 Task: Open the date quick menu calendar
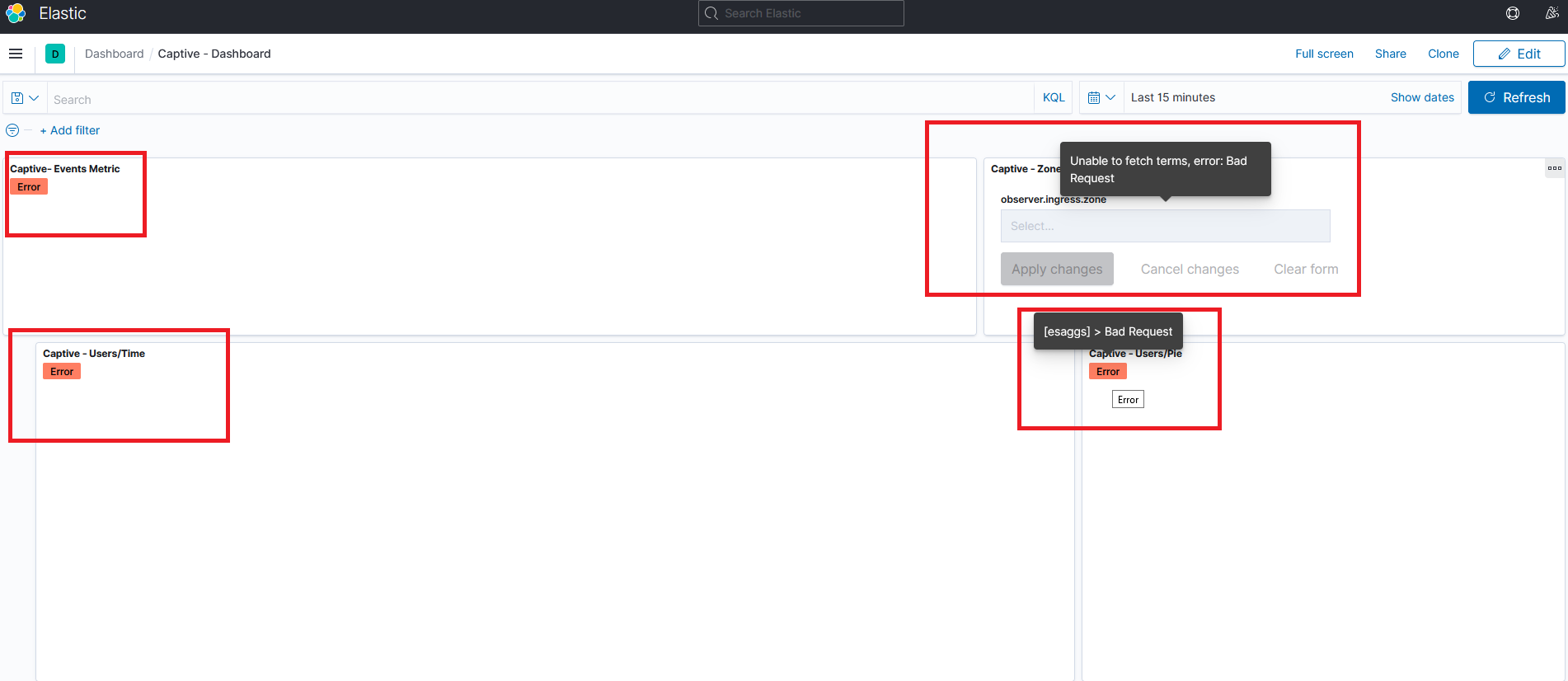[x=1101, y=97]
